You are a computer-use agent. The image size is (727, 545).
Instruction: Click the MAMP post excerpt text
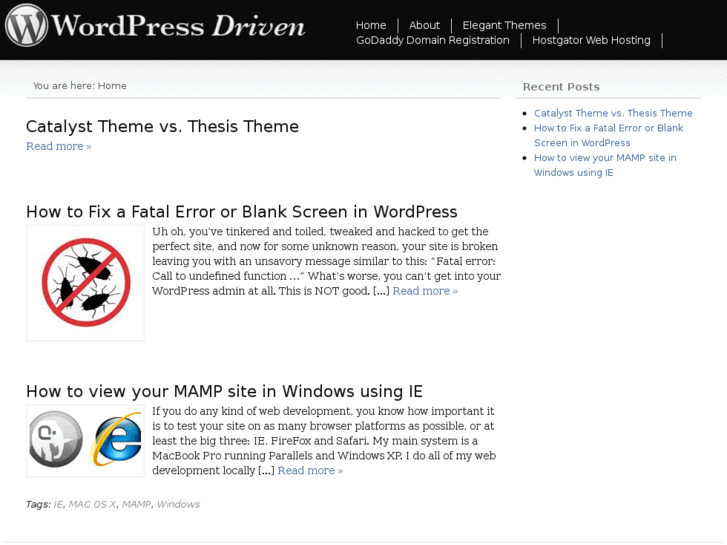(x=324, y=441)
